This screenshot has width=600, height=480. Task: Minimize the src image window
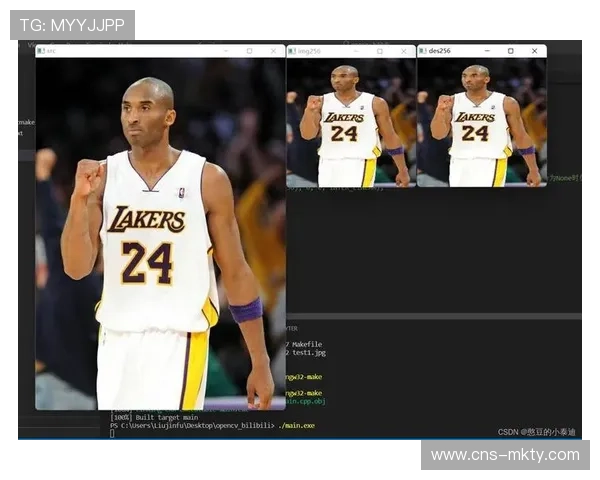[225, 51]
